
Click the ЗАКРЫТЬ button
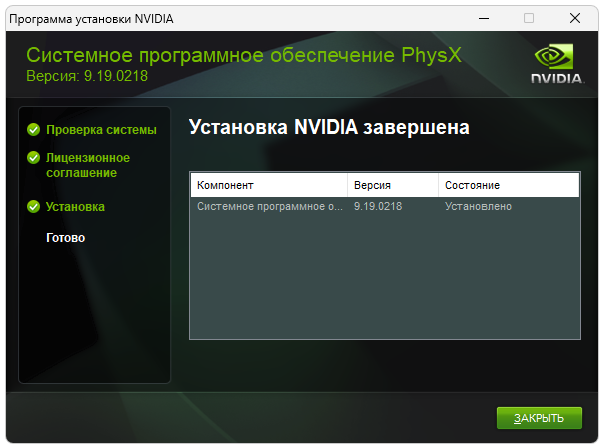[x=539, y=418]
